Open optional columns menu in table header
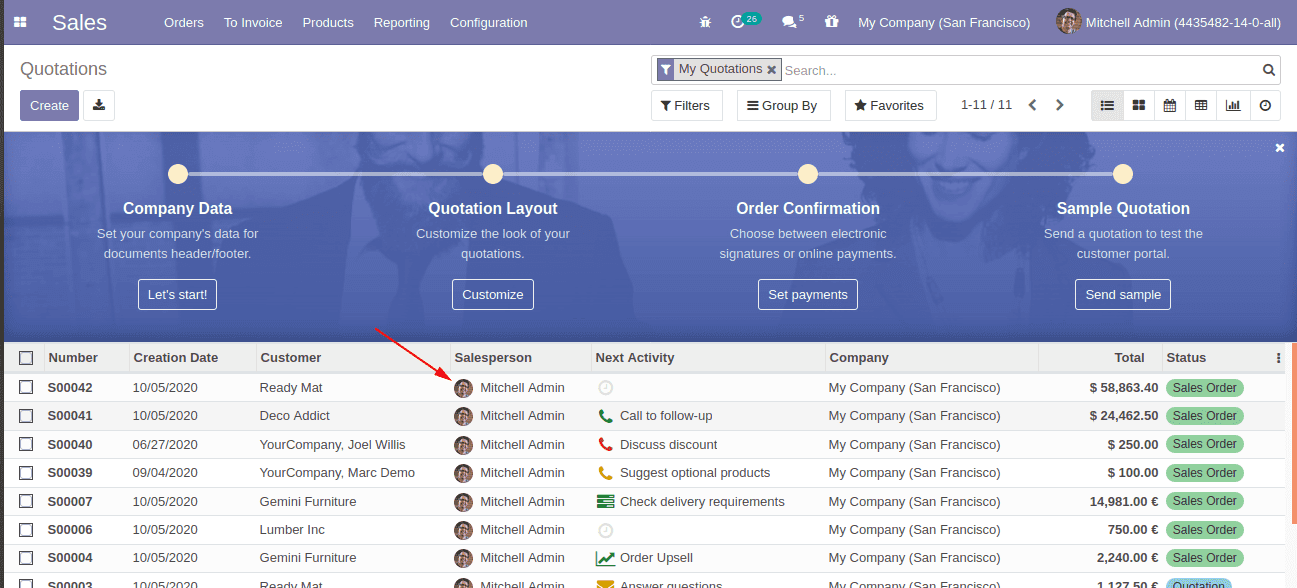 1278,358
